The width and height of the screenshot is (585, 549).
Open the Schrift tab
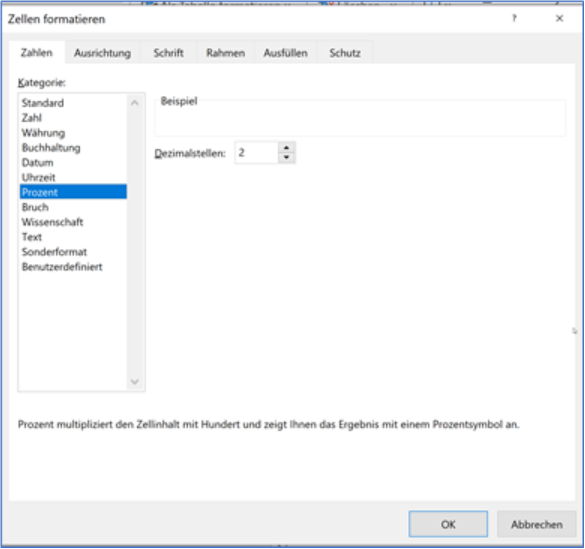point(168,53)
